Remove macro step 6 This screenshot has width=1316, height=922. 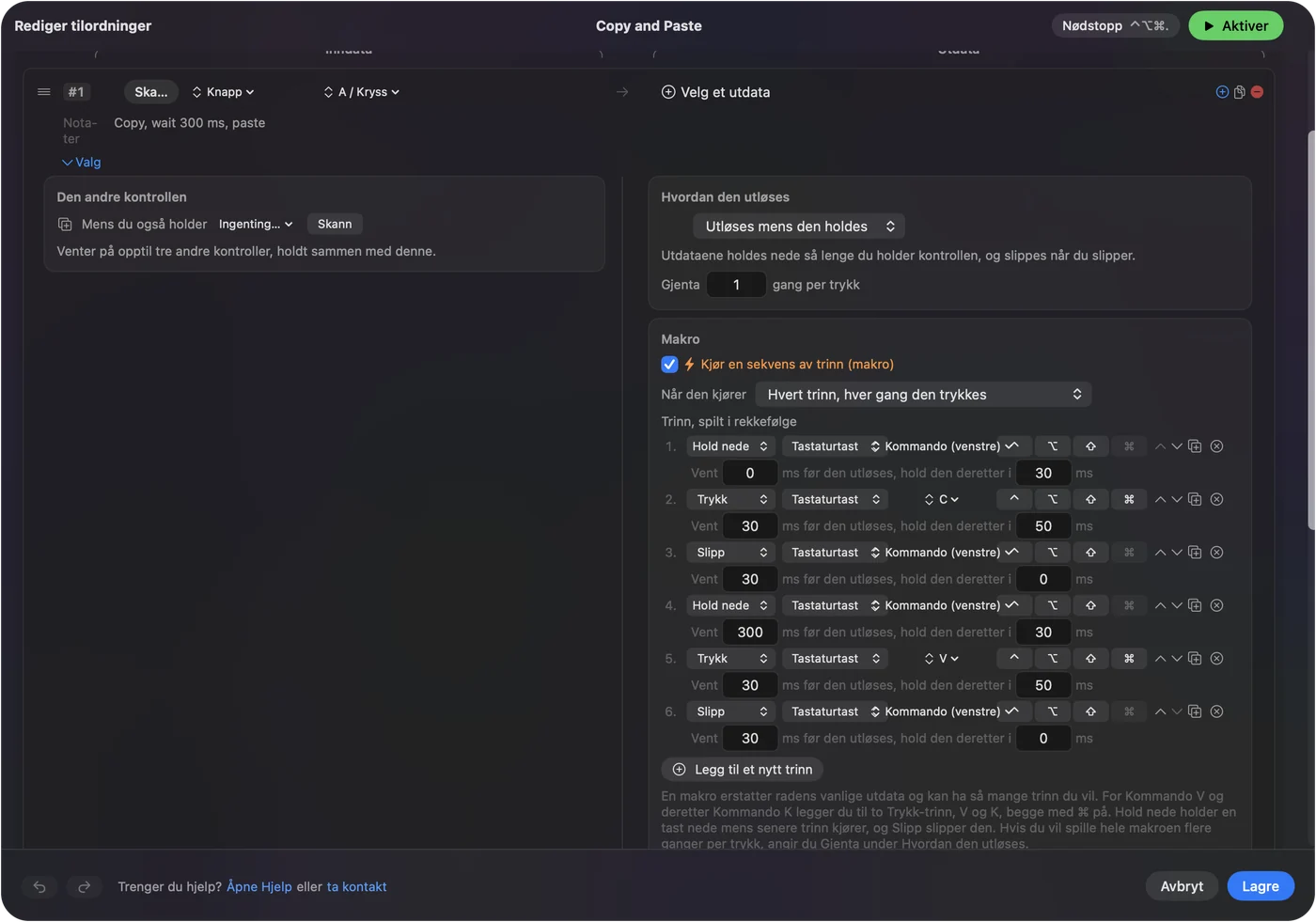click(x=1216, y=712)
